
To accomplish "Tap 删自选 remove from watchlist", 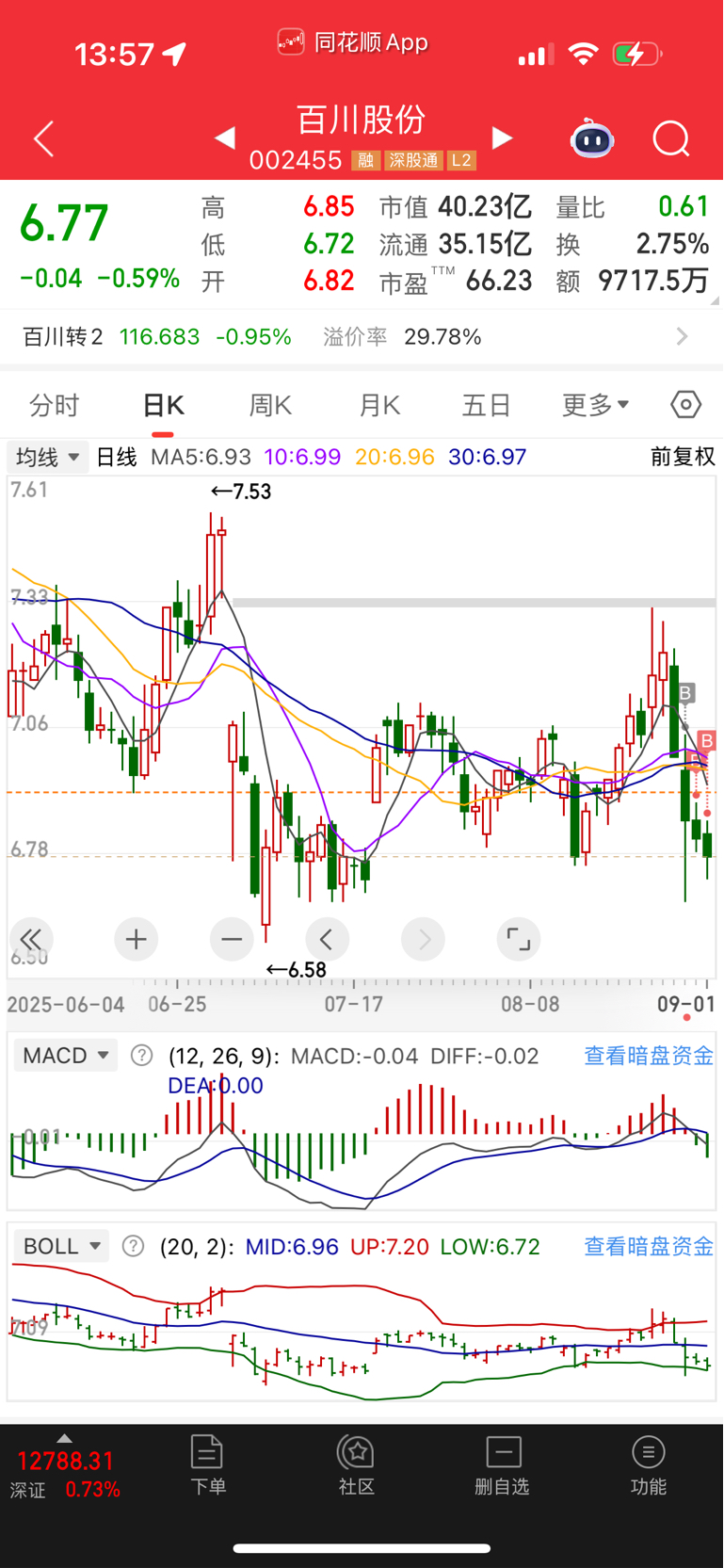I will coord(503,1464).
